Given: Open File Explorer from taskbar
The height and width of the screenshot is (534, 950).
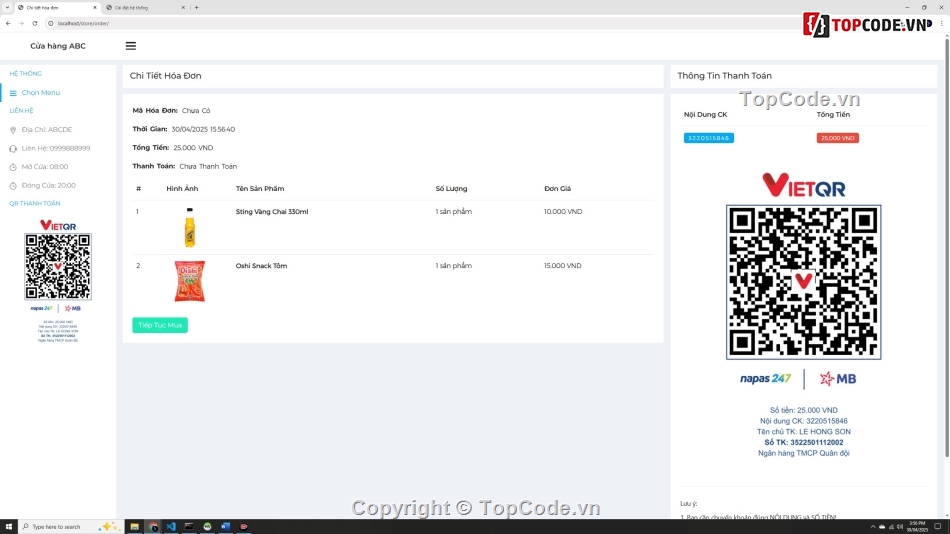Looking at the screenshot, I should pyautogui.click(x=135, y=527).
